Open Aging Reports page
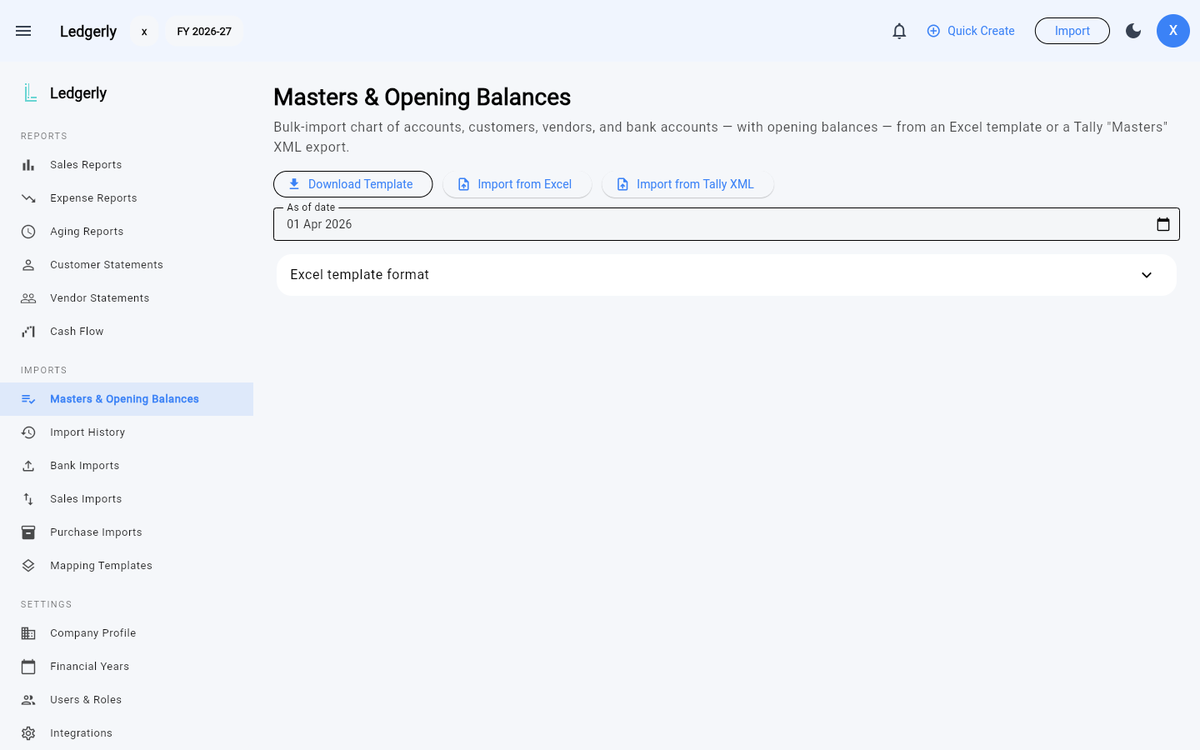This screenshot has width=1200, height=750. 126,231
